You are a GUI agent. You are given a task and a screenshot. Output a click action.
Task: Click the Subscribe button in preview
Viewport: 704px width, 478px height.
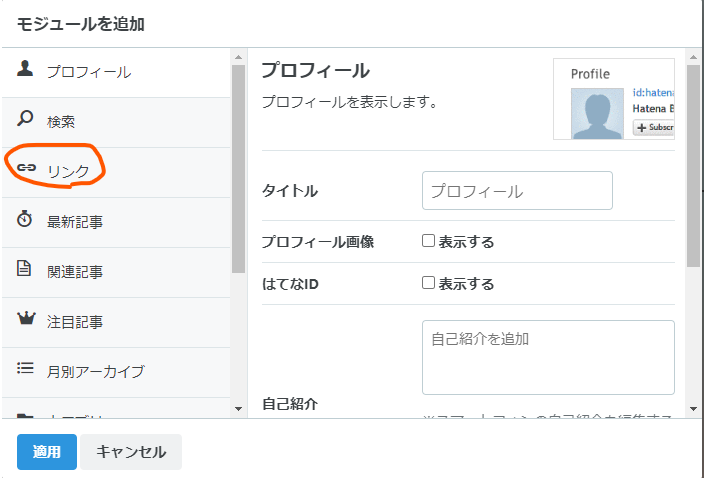[x=654, y=127]
